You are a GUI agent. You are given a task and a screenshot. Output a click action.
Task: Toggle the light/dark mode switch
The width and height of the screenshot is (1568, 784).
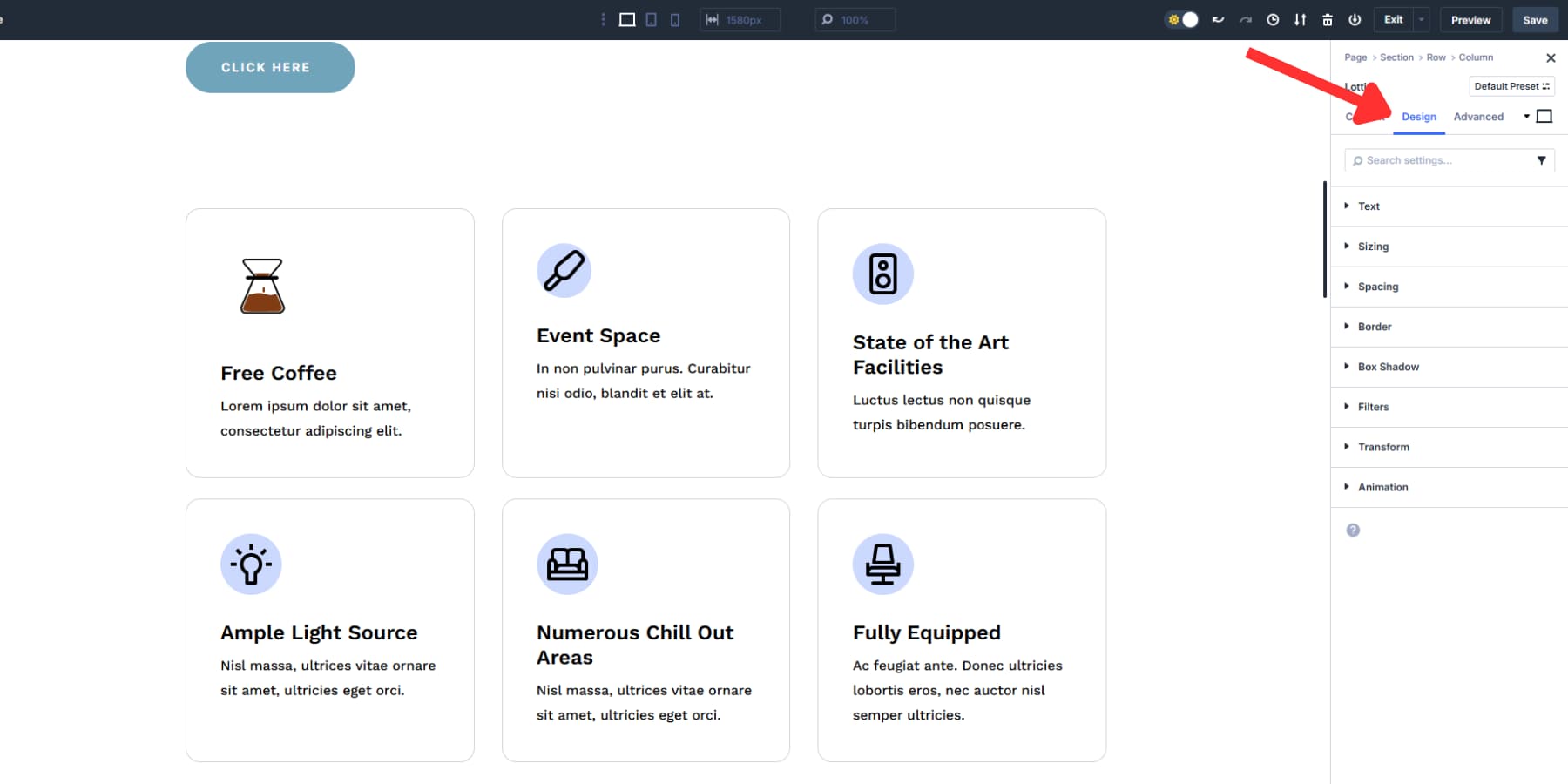point(1181,19)
